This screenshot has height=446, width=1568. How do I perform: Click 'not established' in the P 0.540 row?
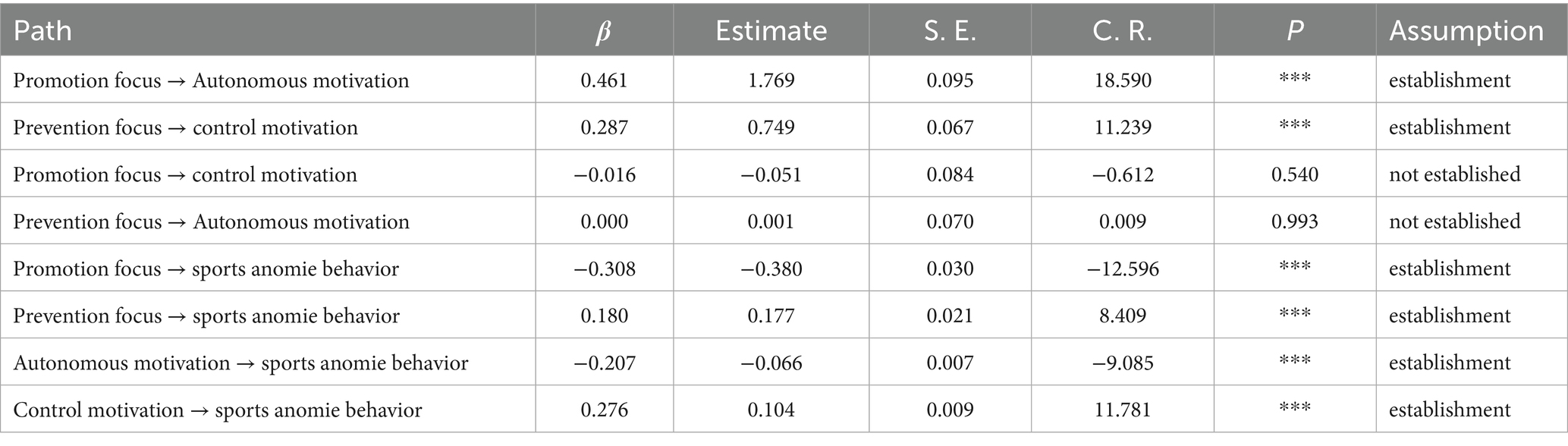1454,174
